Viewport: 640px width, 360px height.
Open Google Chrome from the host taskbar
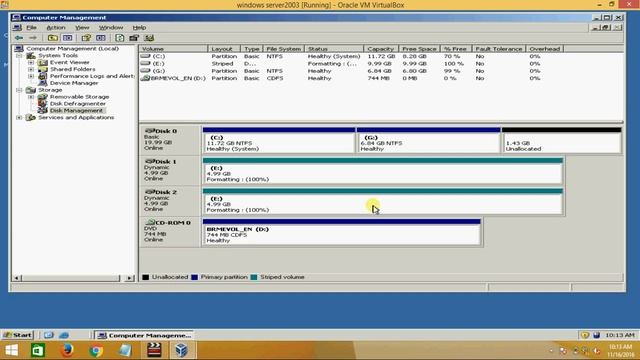96,351
